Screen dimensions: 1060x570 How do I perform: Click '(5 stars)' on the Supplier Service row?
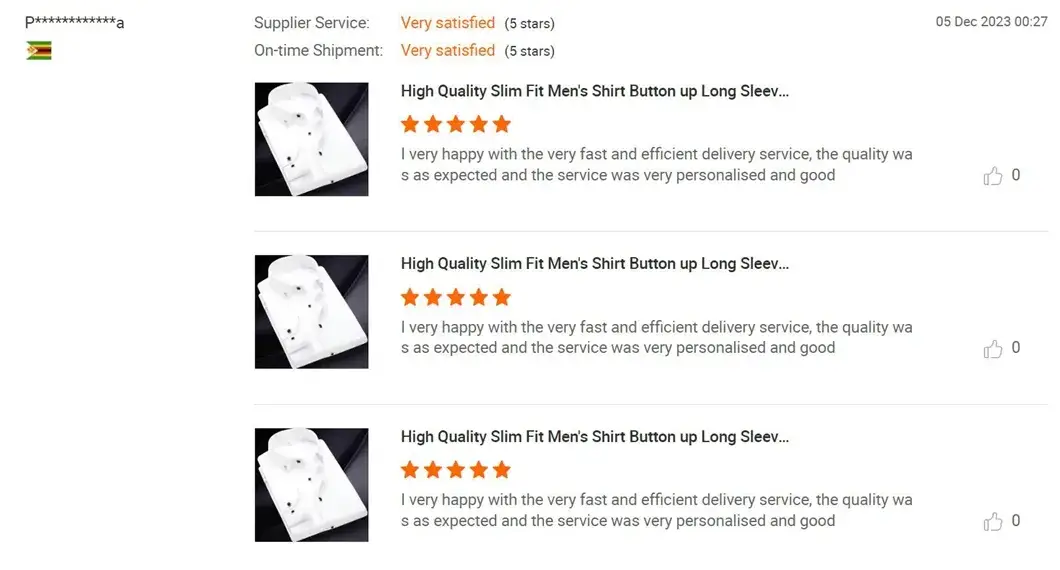(529, 24)
